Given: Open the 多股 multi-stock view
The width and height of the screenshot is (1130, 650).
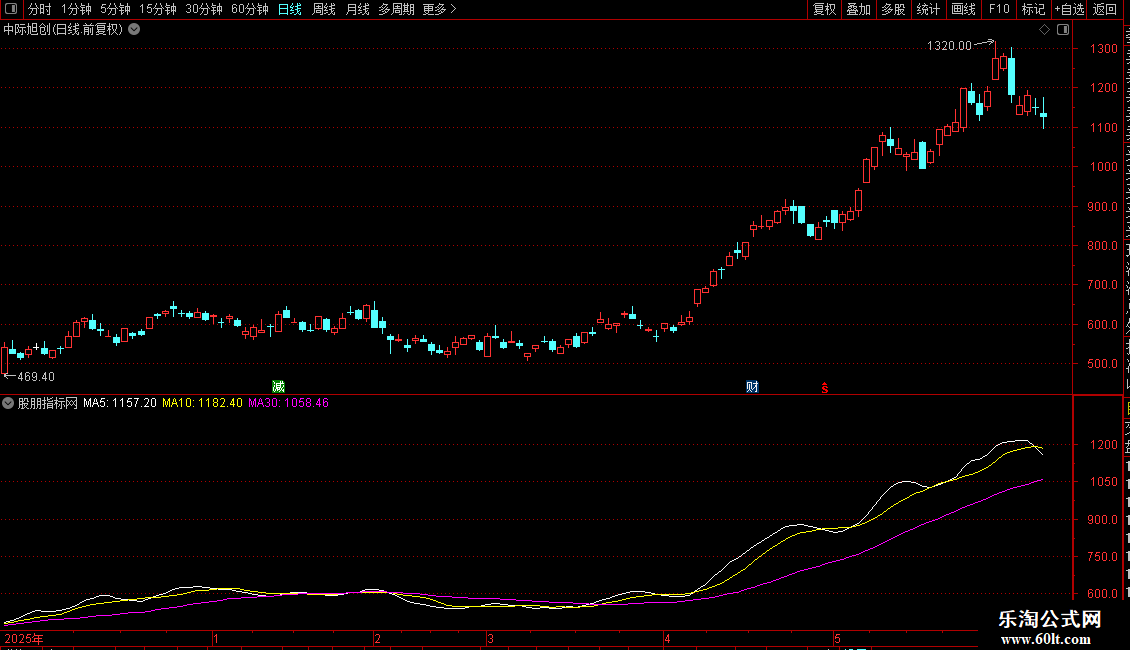Looking at the screenshot, I should [x=893, y=9].
